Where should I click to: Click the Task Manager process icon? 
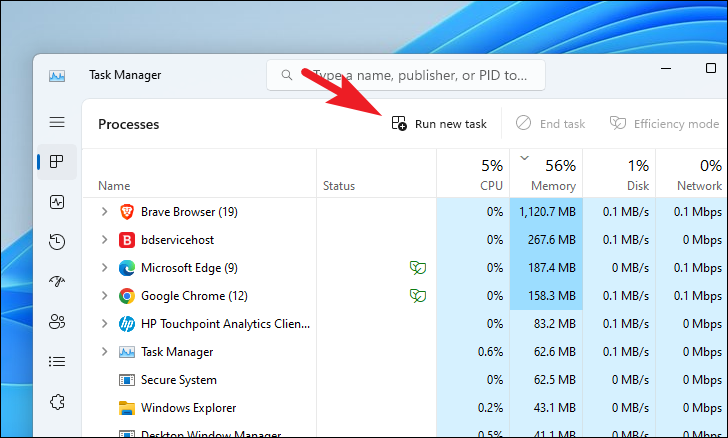[127, 352]
